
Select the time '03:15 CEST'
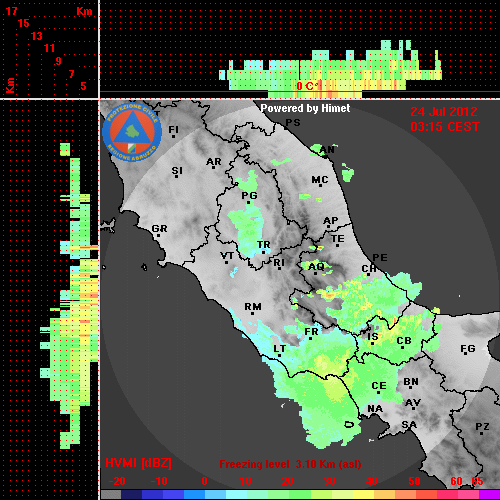pos(445,127)
